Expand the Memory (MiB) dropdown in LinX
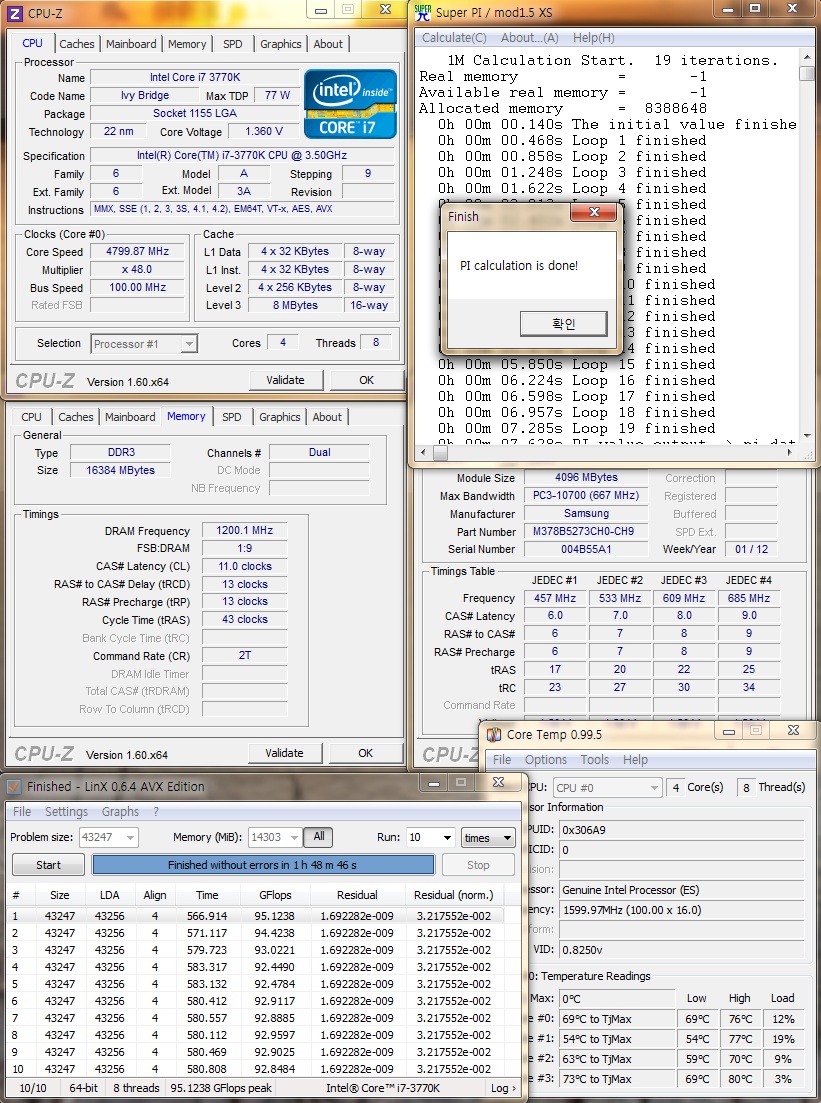821x1103 pixels. pyautogui.click(x=295, y=838)
